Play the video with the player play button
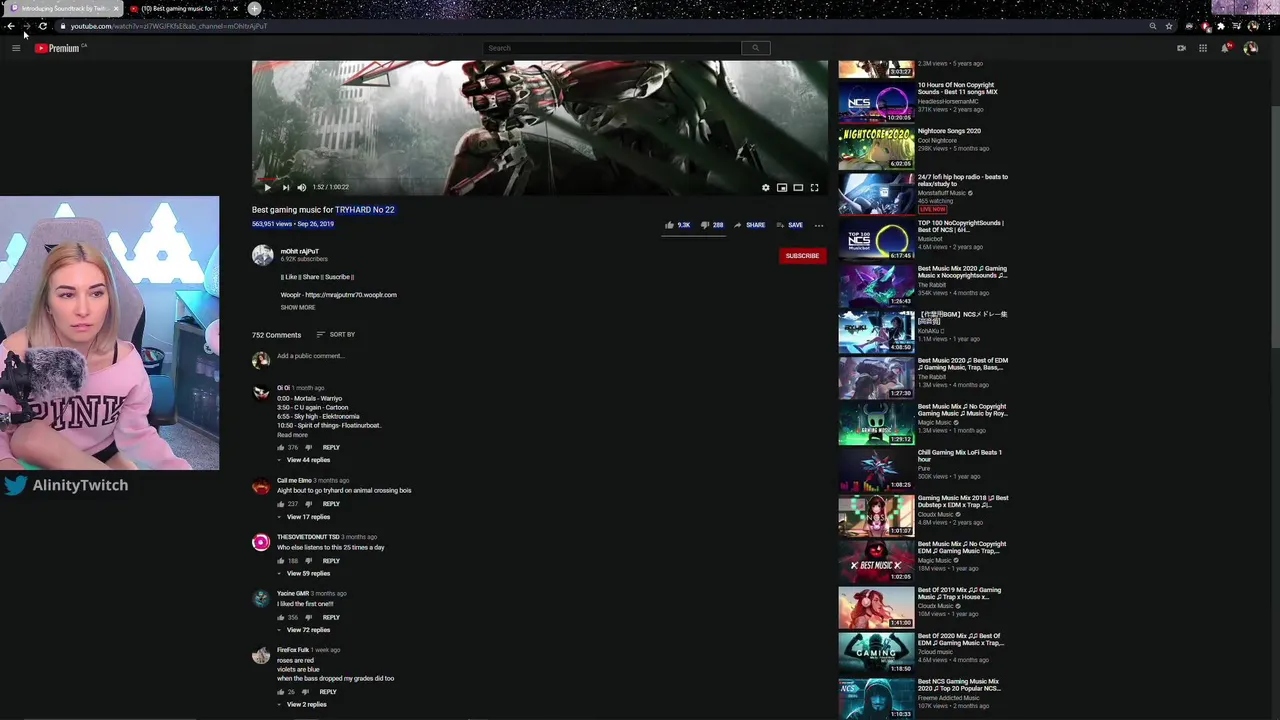The image size is (1280, 720). [267, 187]
